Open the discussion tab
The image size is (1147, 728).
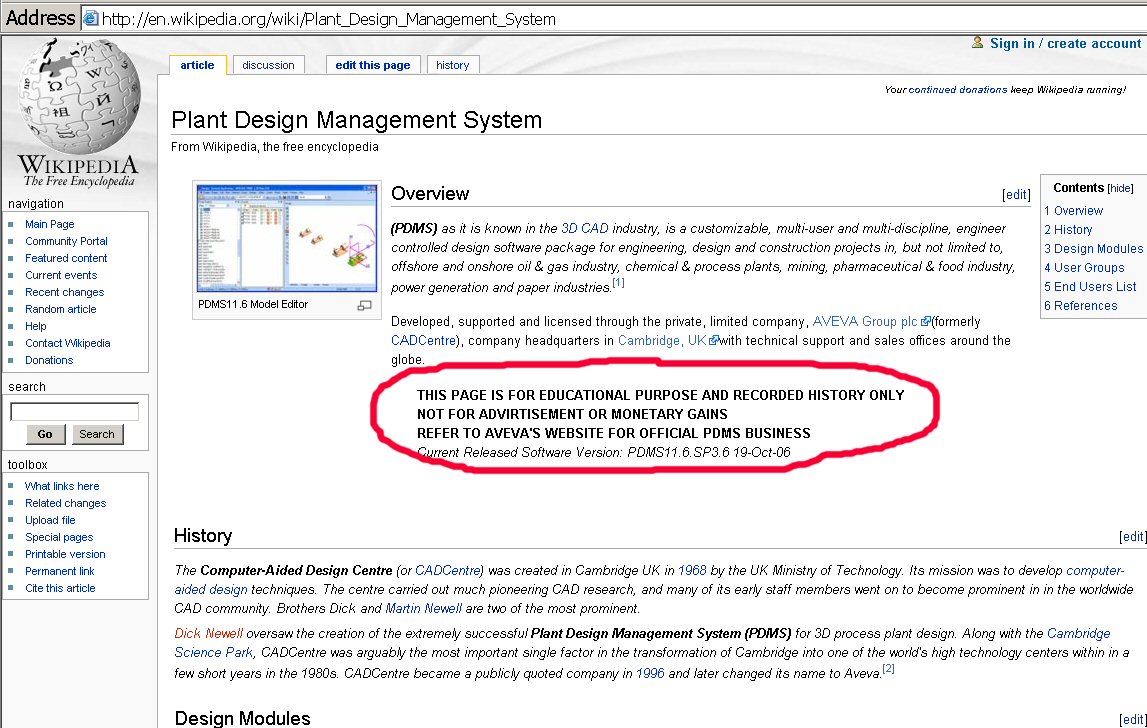click(268, 65)
